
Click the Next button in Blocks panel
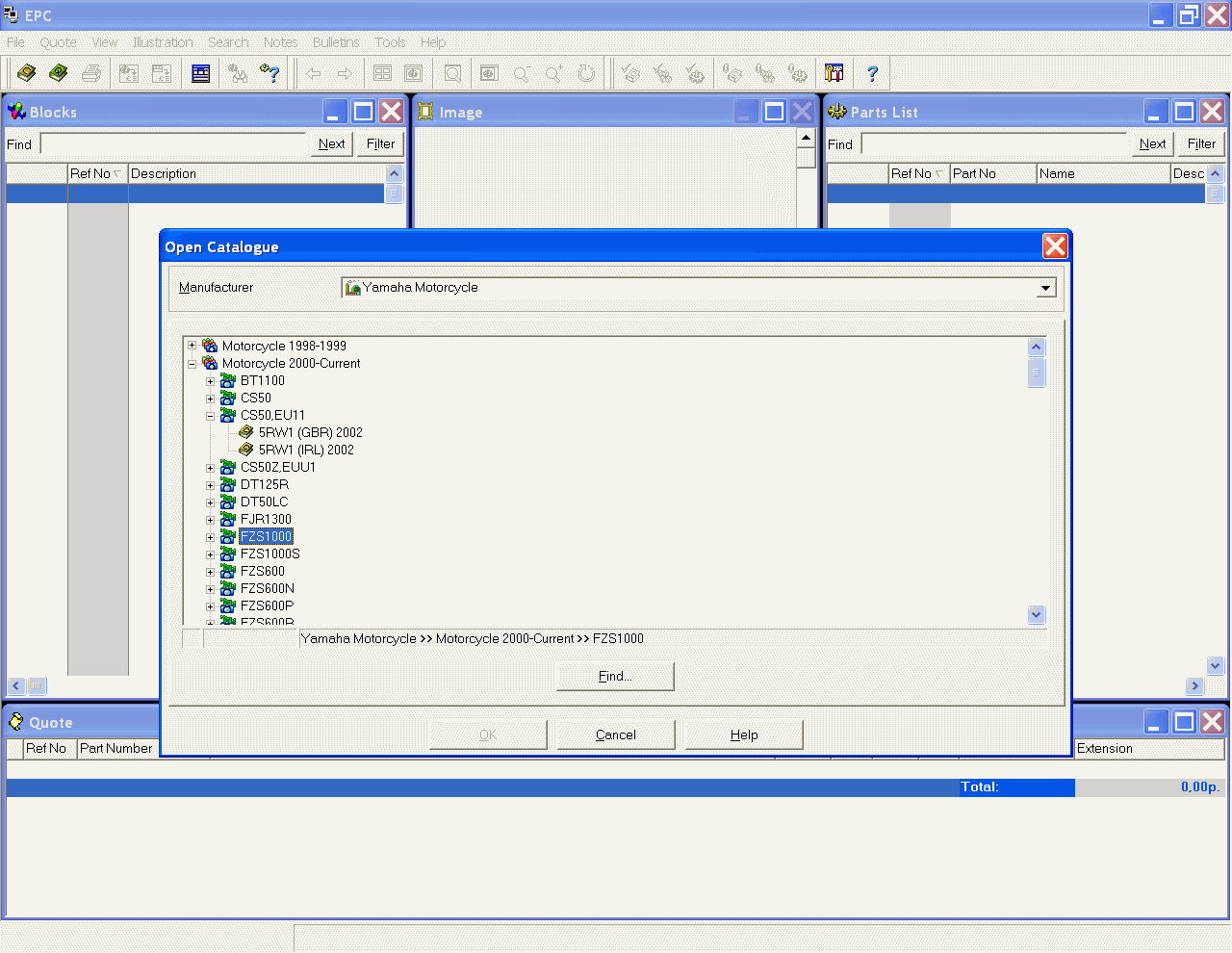pyautogui.click(x=331, y=143)
